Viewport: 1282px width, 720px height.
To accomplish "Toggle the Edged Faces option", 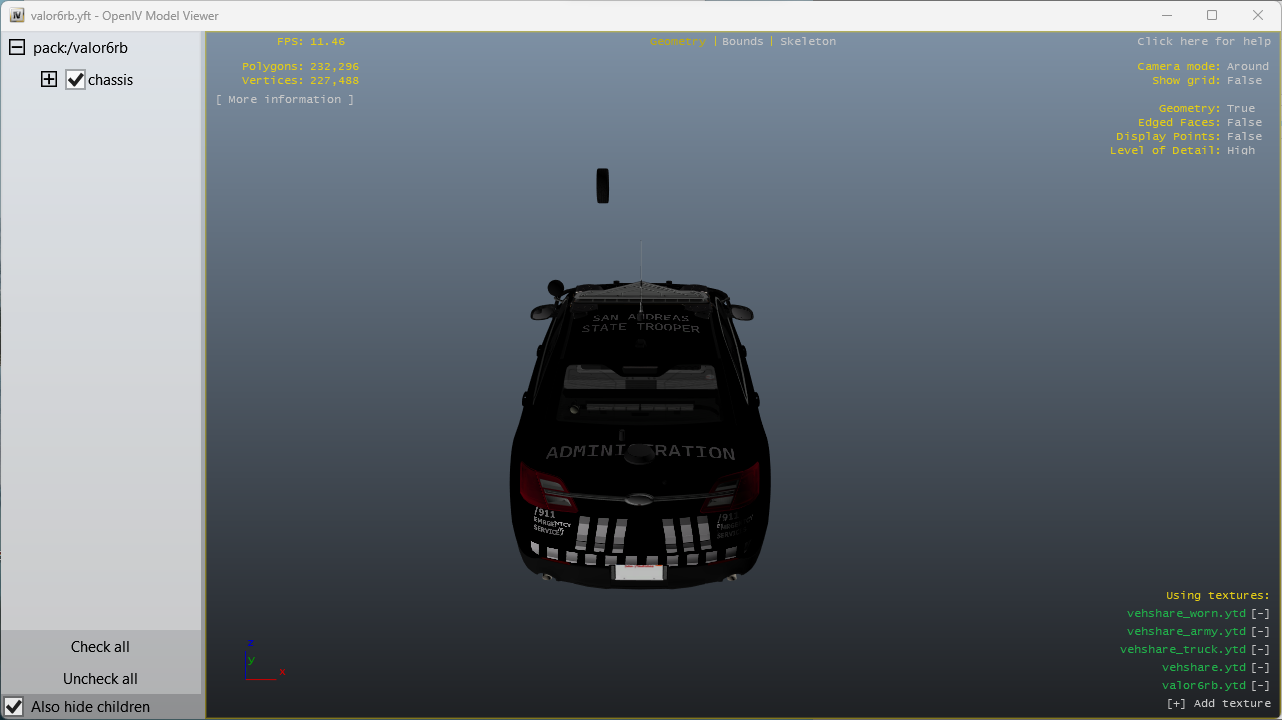I will pos(1244,122).
